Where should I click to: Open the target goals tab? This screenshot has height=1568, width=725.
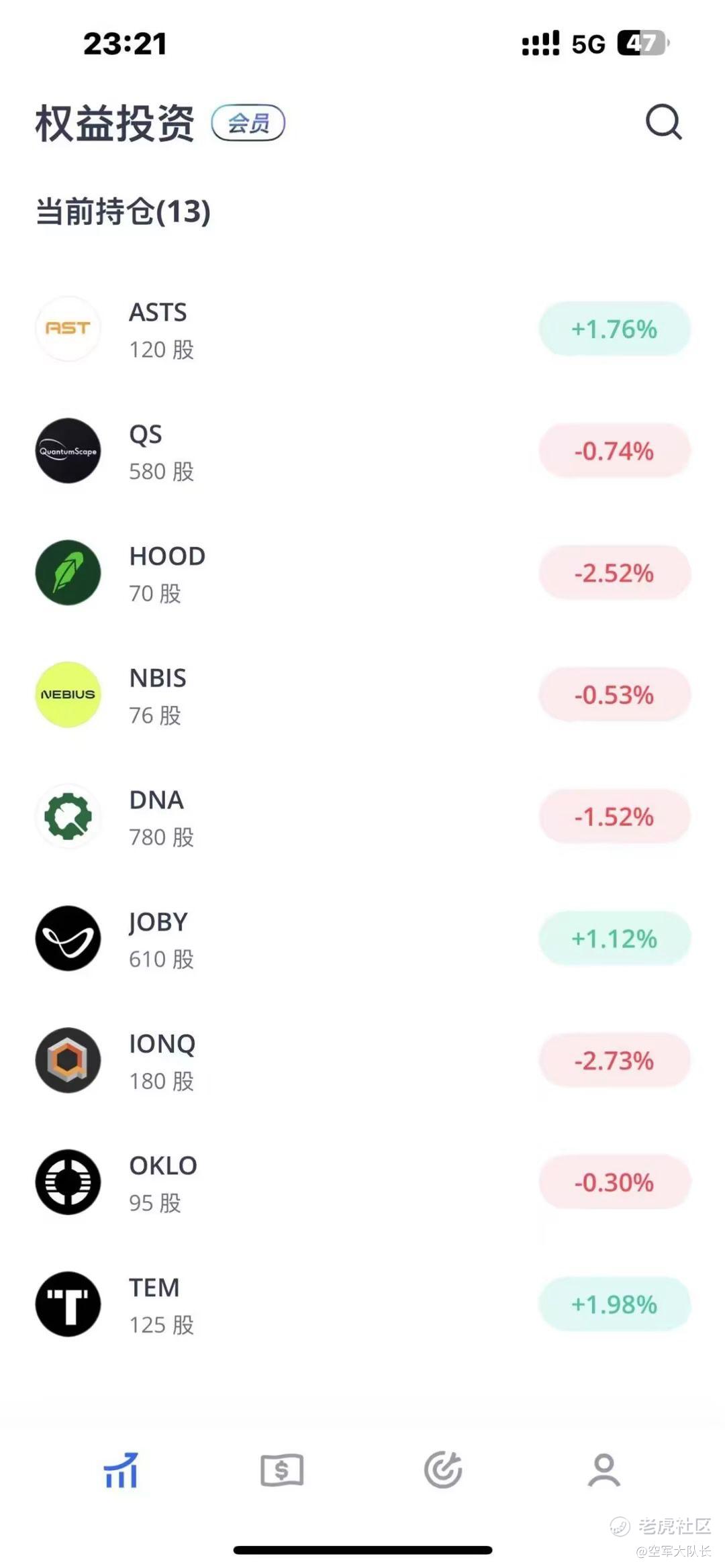click(443, 1470)
